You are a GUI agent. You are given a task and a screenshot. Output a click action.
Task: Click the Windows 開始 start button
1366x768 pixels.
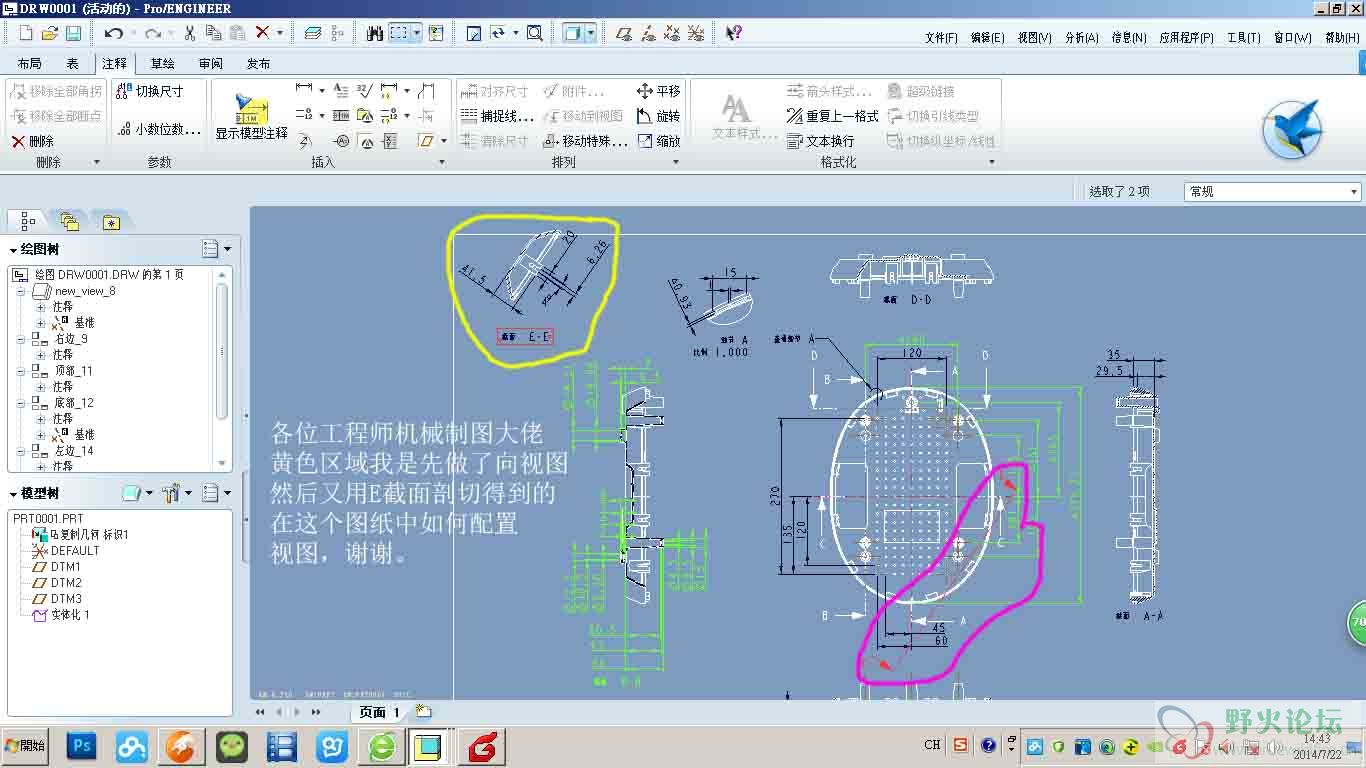pos(25,746)
